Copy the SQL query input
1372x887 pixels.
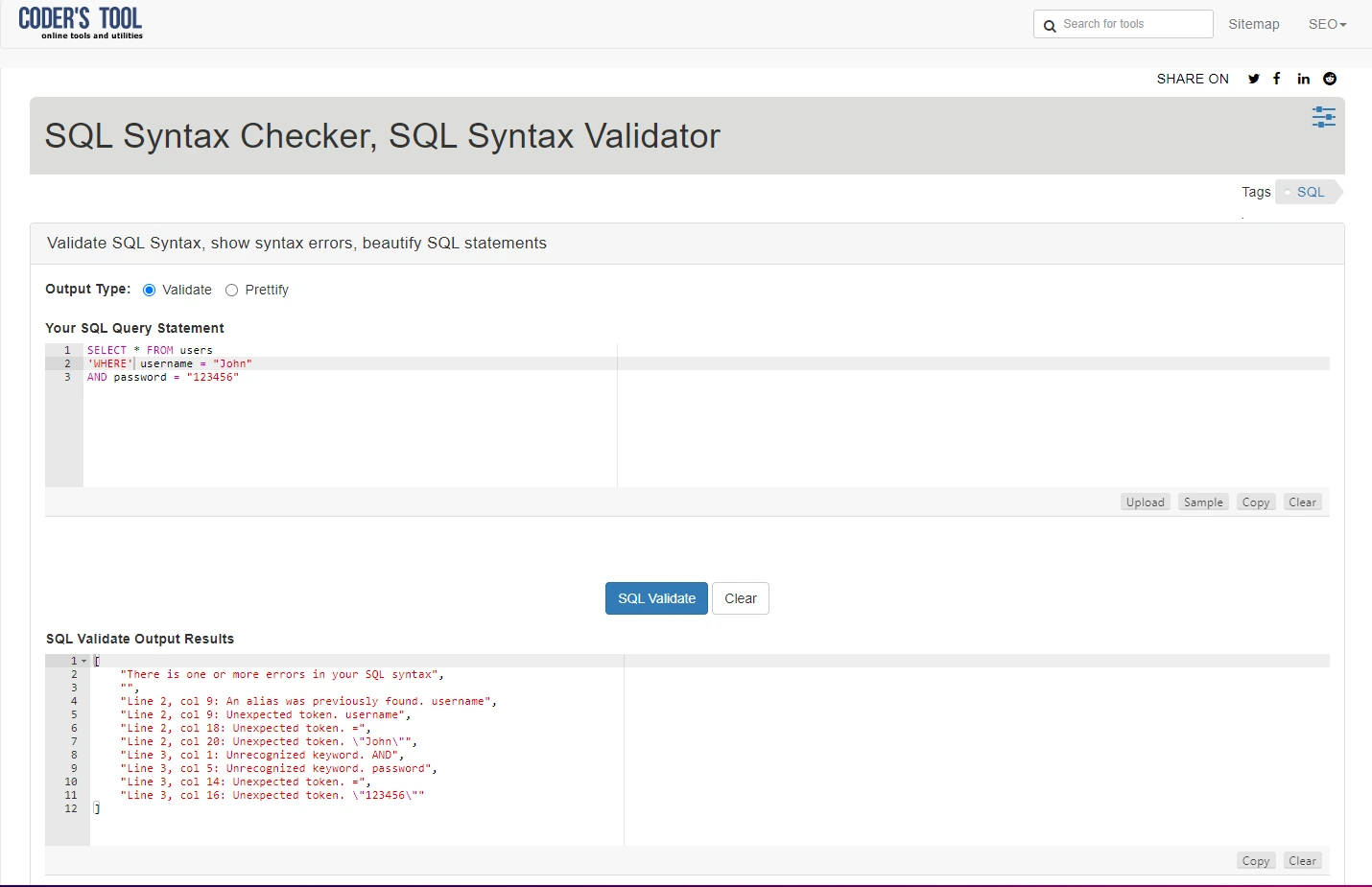tap(1256, 502)
